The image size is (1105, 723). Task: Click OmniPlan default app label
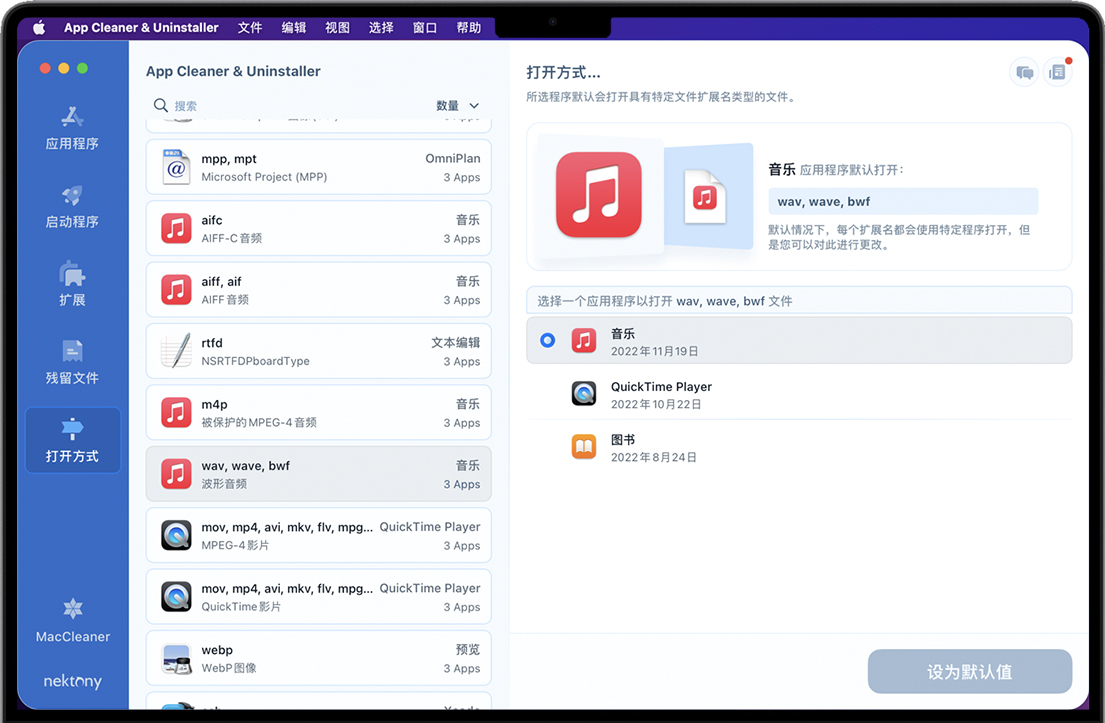point(452,159)
